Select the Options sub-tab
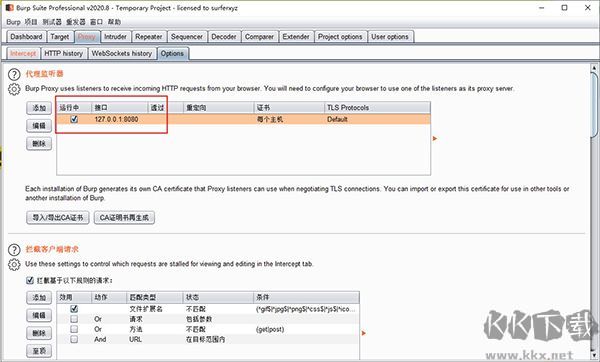 coord(172,53)
